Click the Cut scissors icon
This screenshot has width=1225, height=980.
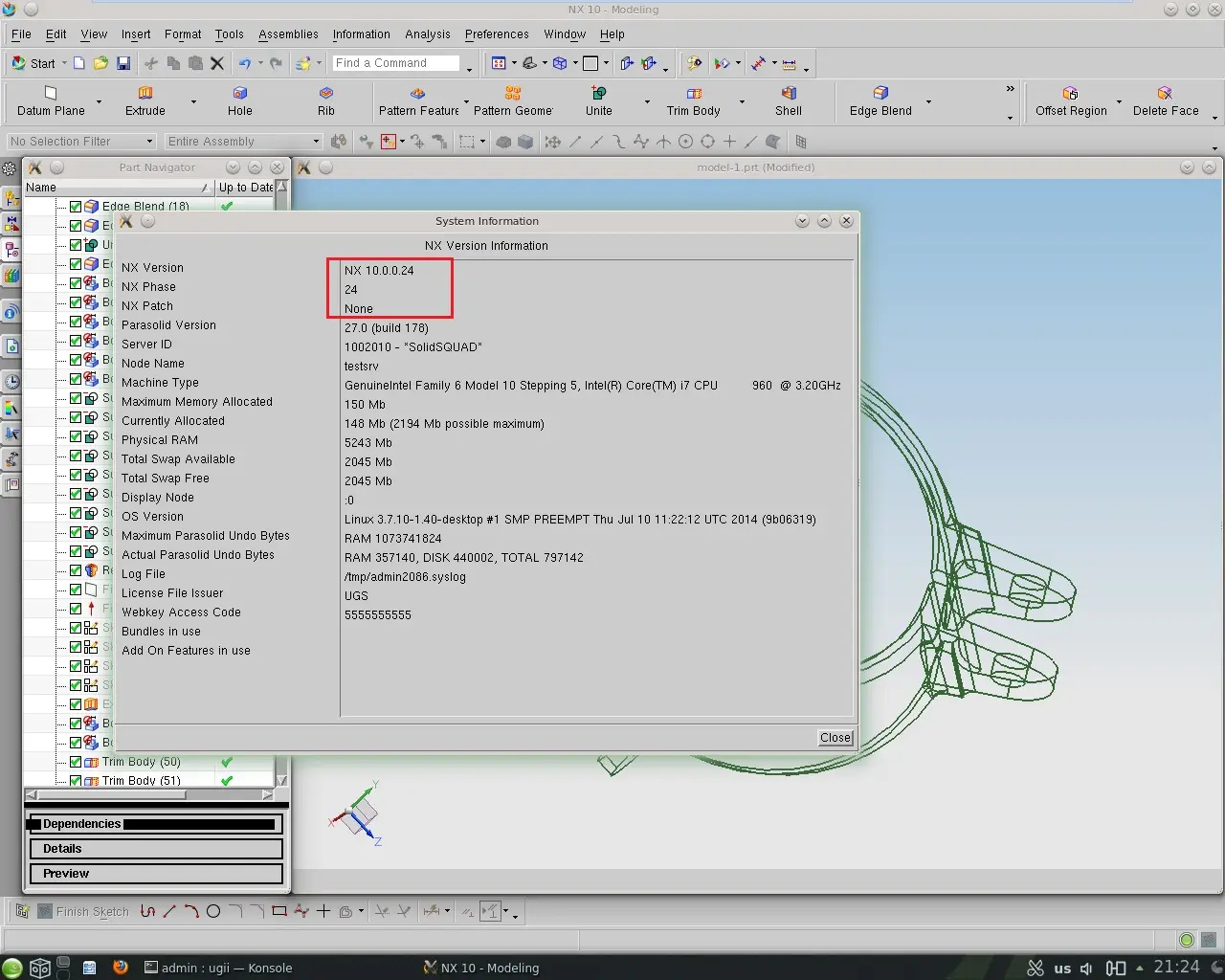(151, 63)
